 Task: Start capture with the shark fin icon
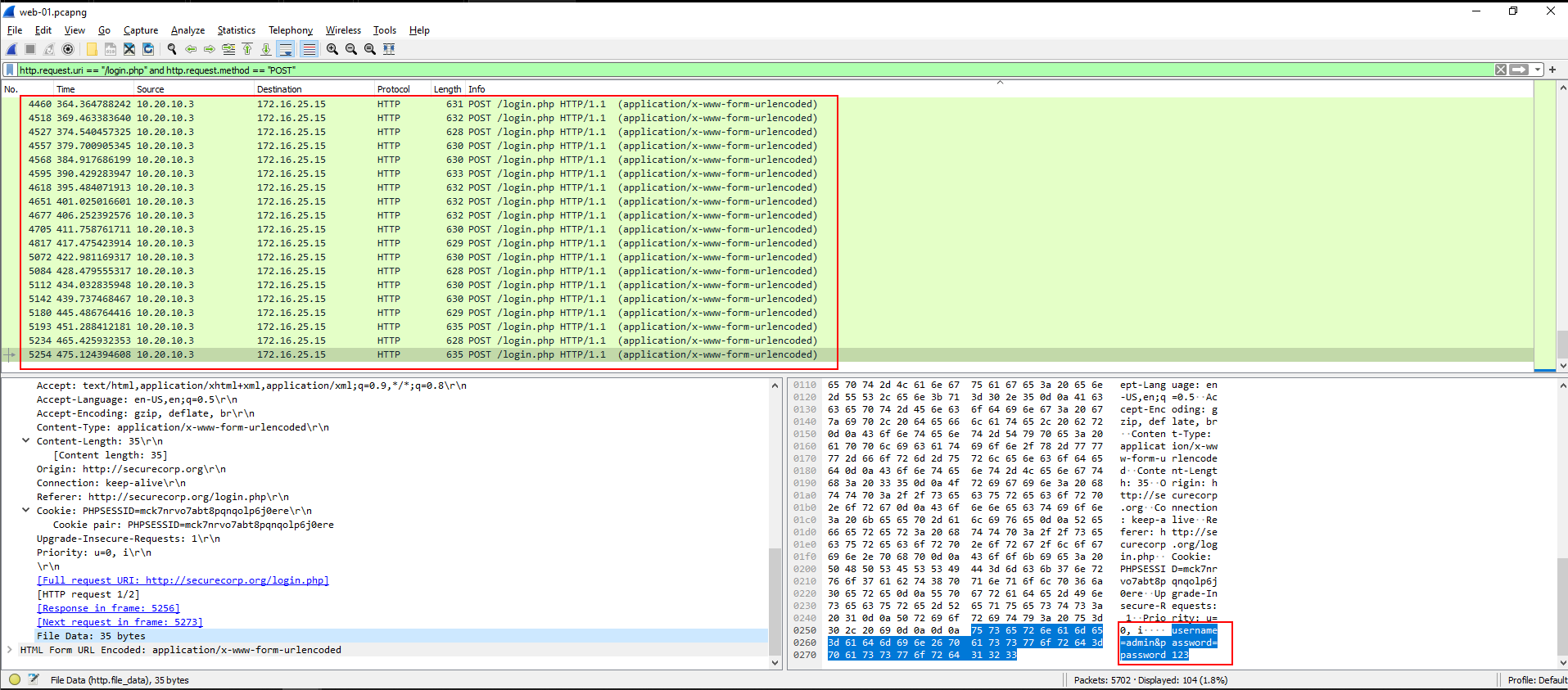(x=11, y=49)
